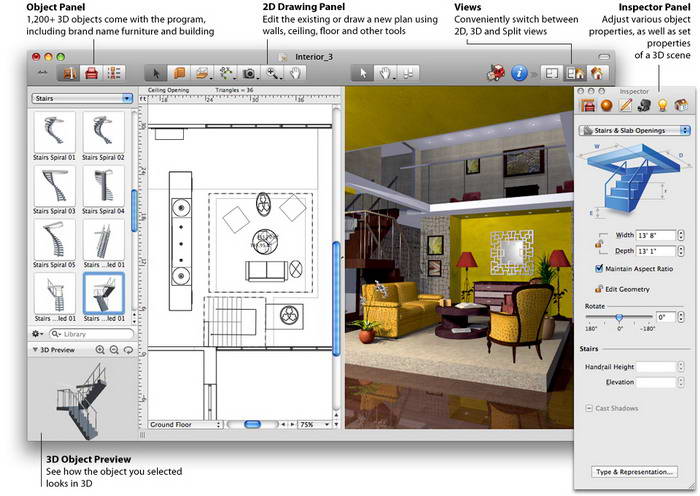Pick the floor and ceiling tool
Viewport: 700px width, 496px height.
(202, 73)
